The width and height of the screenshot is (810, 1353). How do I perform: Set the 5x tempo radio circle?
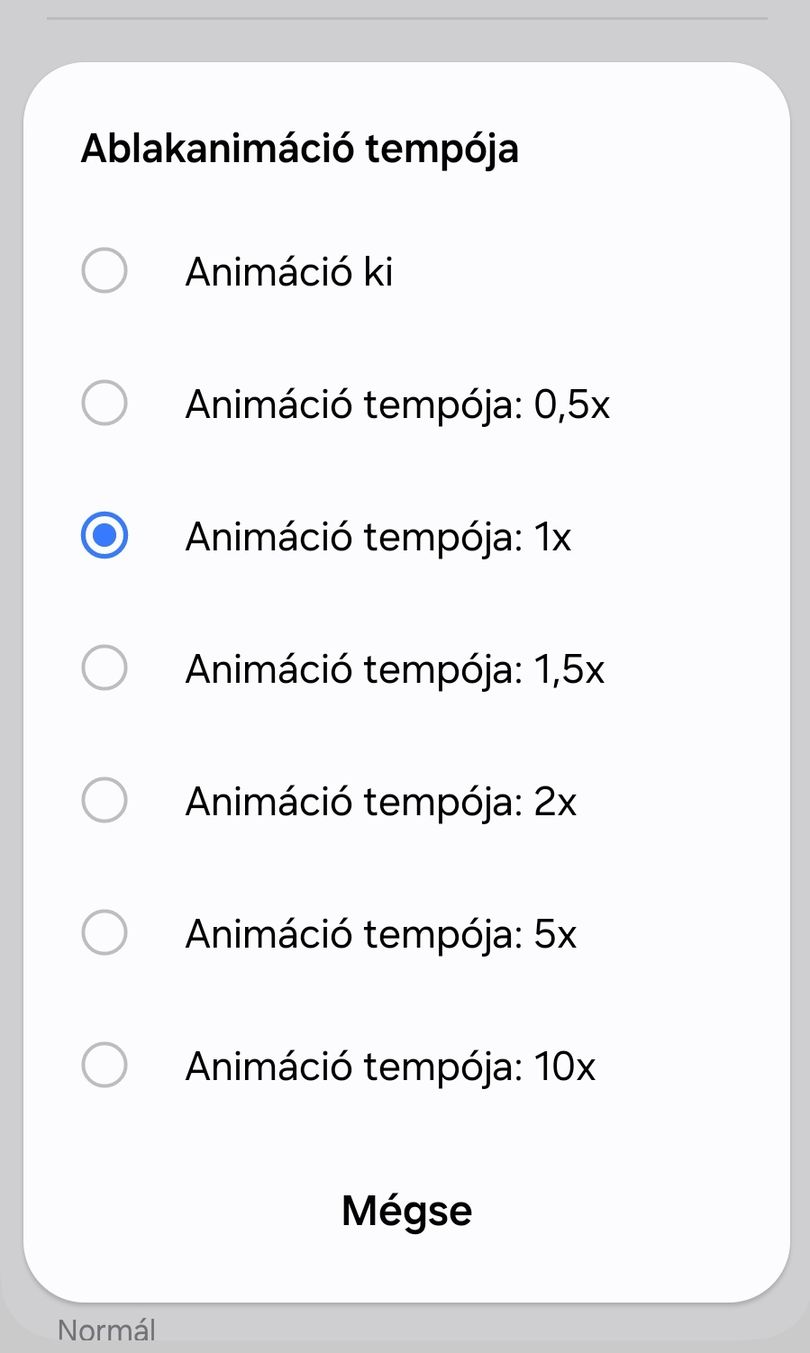(104, 933)
